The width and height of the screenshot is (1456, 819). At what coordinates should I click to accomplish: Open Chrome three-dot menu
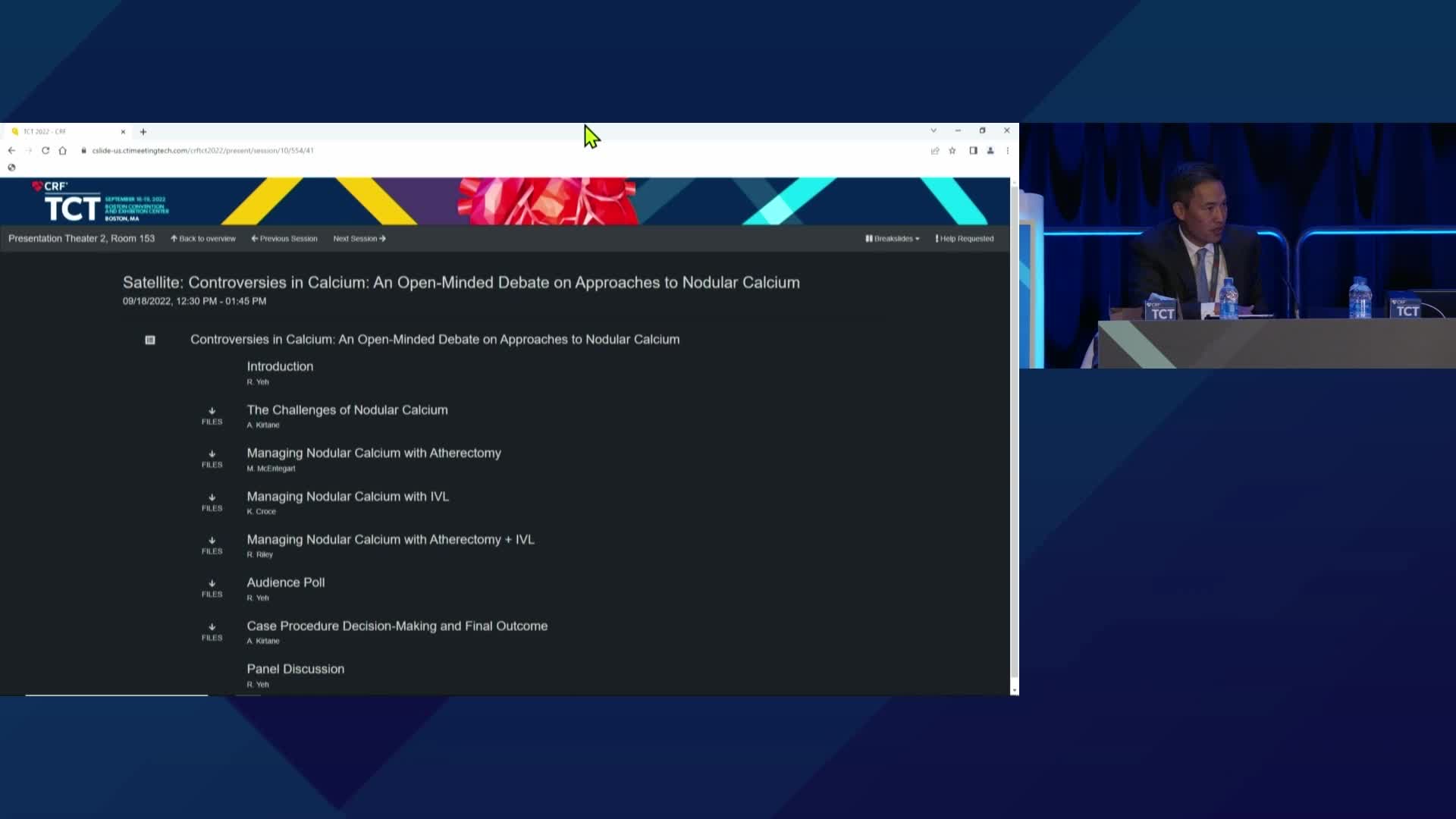pos(1008,151)
